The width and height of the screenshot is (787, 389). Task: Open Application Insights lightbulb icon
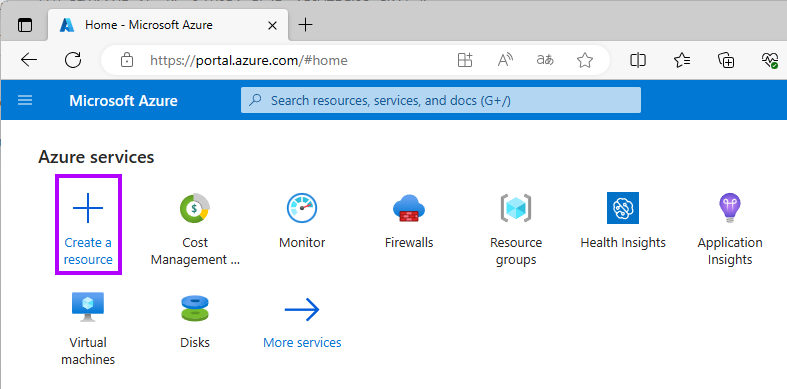730,208
